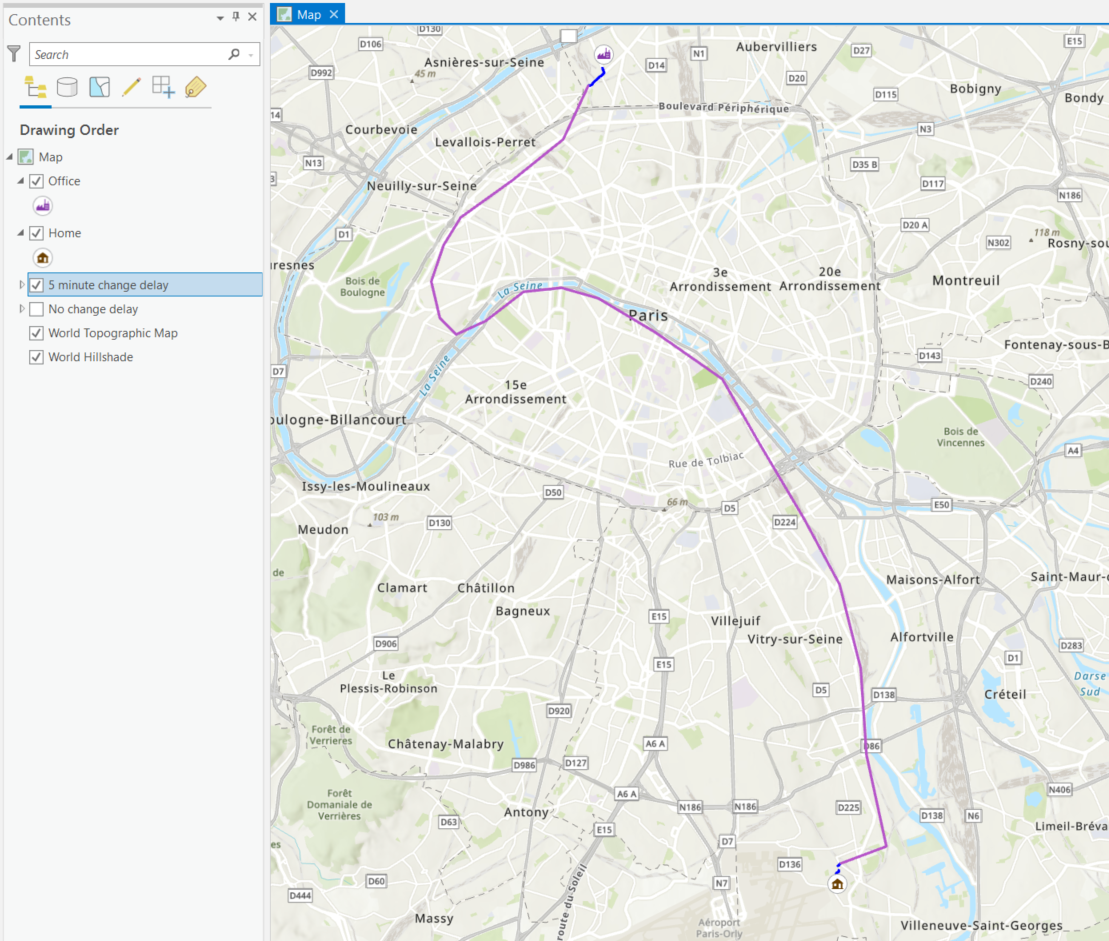The height and width of the screenshot is (941, 1109).
Task: Click the pin icon of Contents pane
Action: tap(236, 16)
